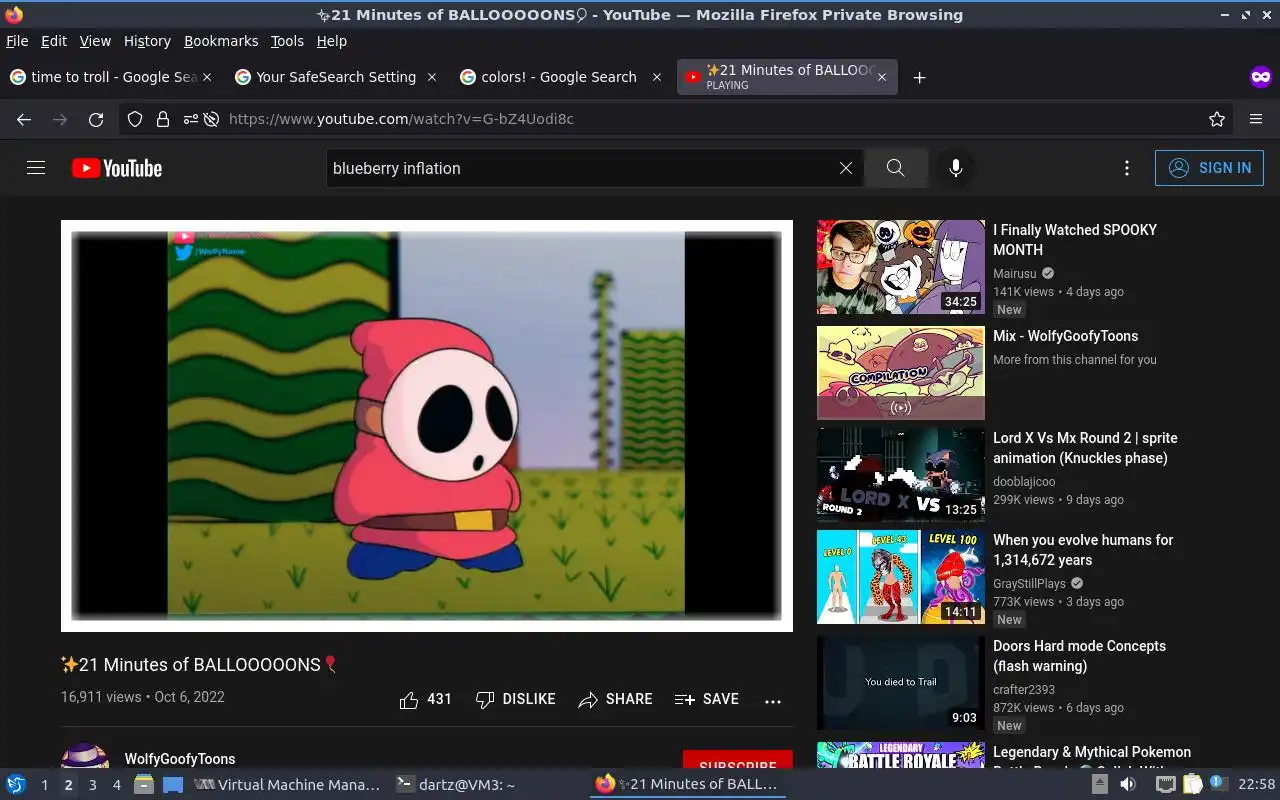Click the autoplay blocked icon
The height and width of the screenshot is (800, 1280).
[x=211, y=119]
